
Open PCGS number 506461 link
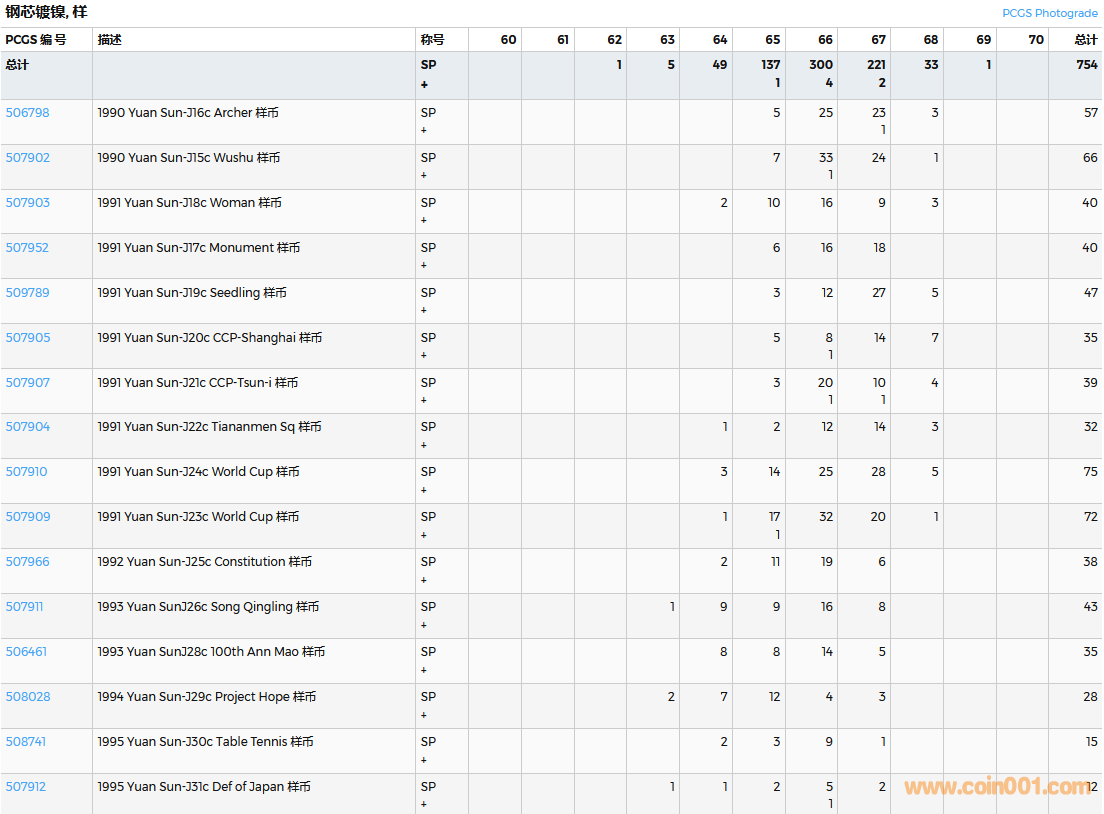(x=26, y=652)
